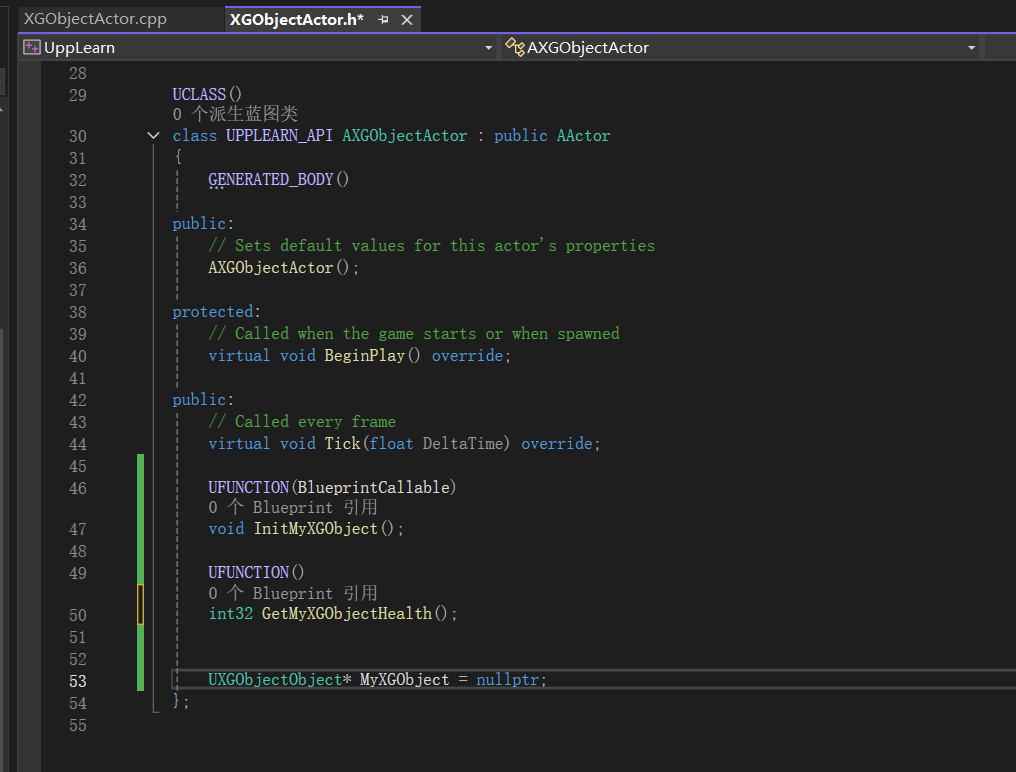
Task: Click line number 53 in the gutter
Action: pos(78,681)
